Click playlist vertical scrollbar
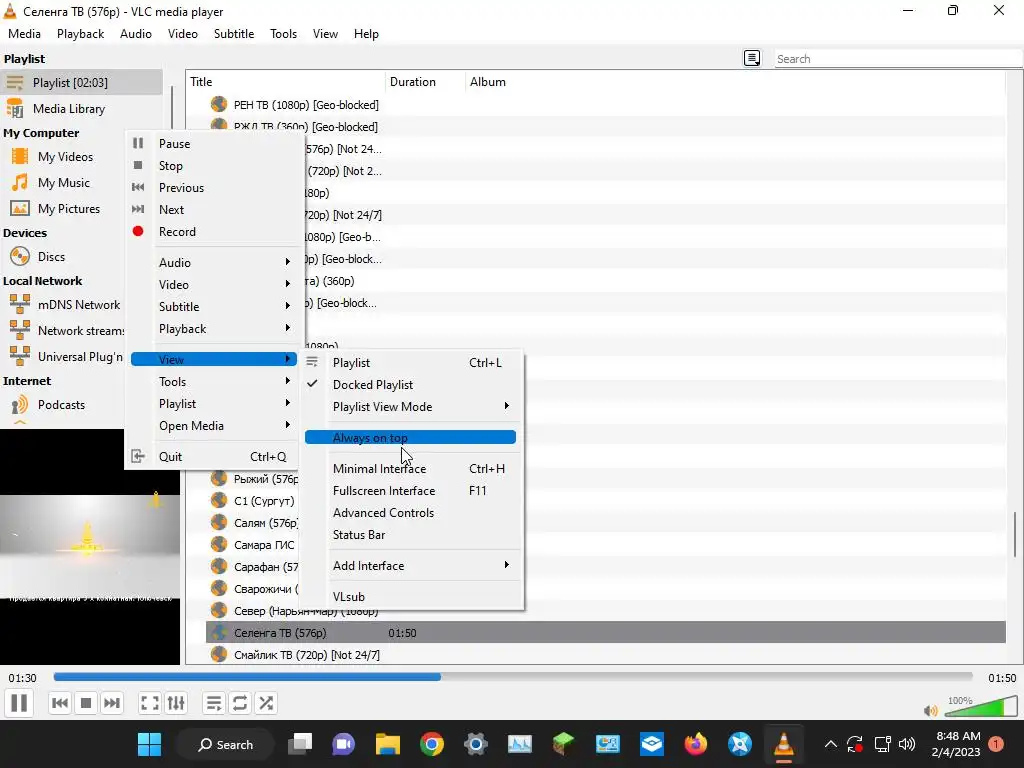 [x=1015, y=534]
